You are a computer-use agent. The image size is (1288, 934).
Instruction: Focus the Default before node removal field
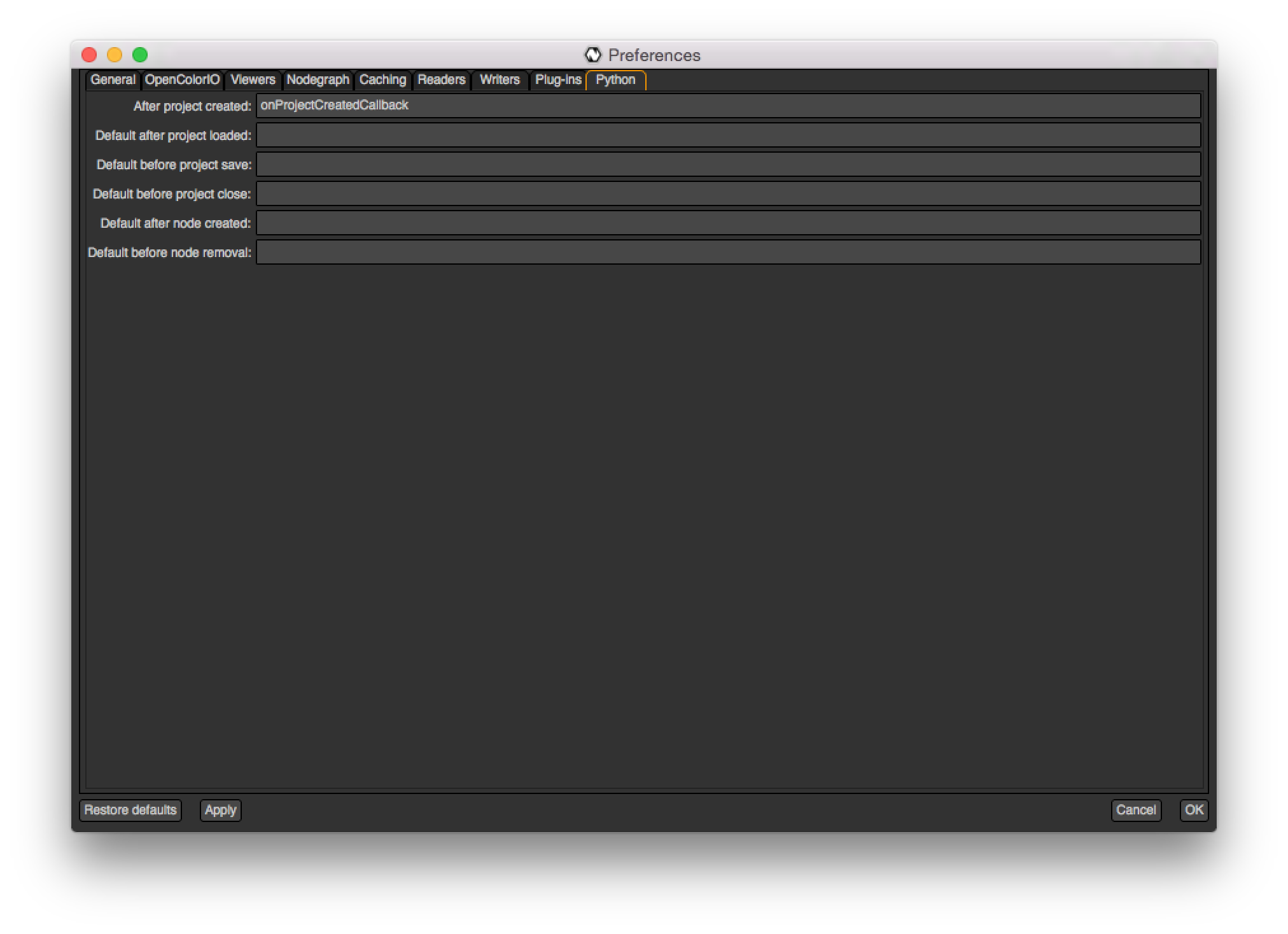point(728,252)
